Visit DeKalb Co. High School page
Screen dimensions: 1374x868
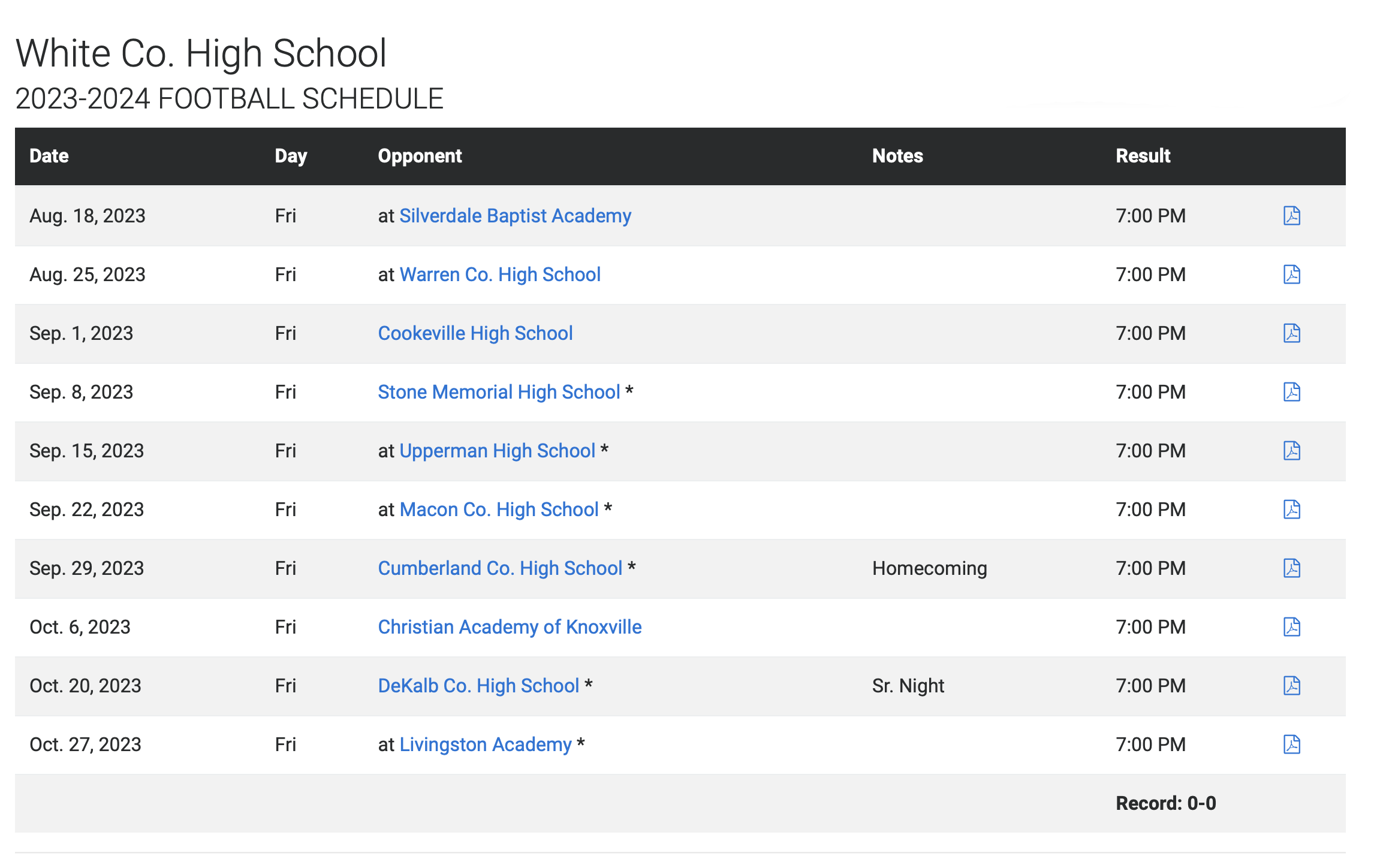click(x=478, y=686)
